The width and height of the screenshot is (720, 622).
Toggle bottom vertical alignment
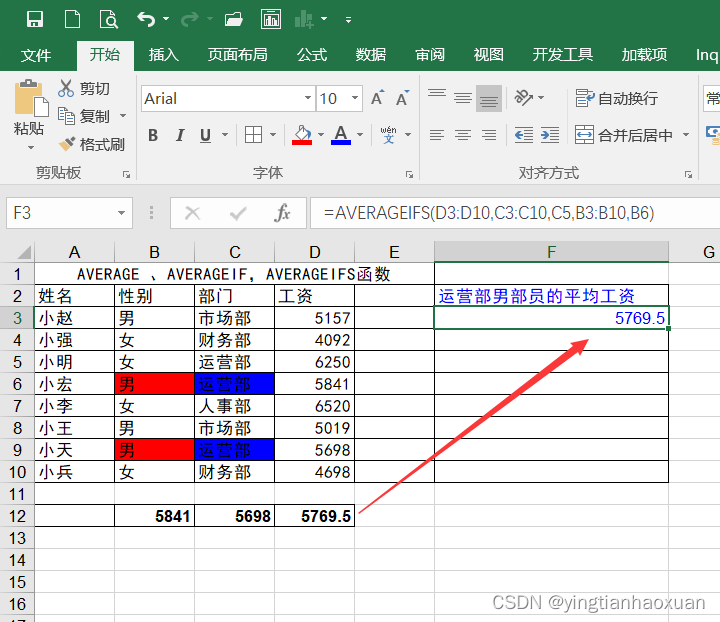click(489, 98)
